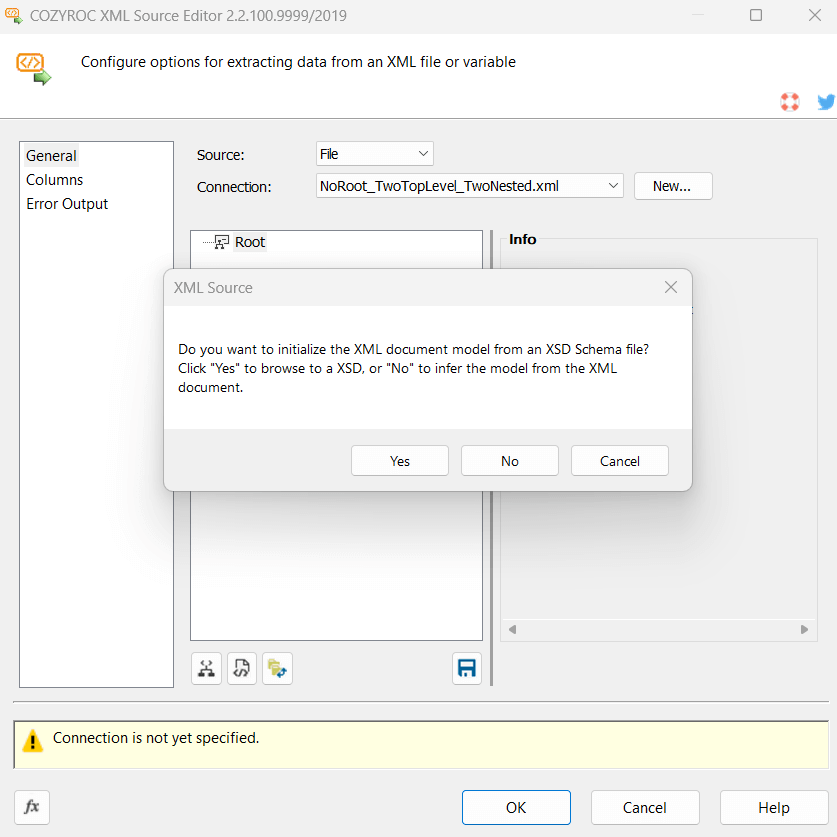Cancel the XML Source prompt

point(619,461)
